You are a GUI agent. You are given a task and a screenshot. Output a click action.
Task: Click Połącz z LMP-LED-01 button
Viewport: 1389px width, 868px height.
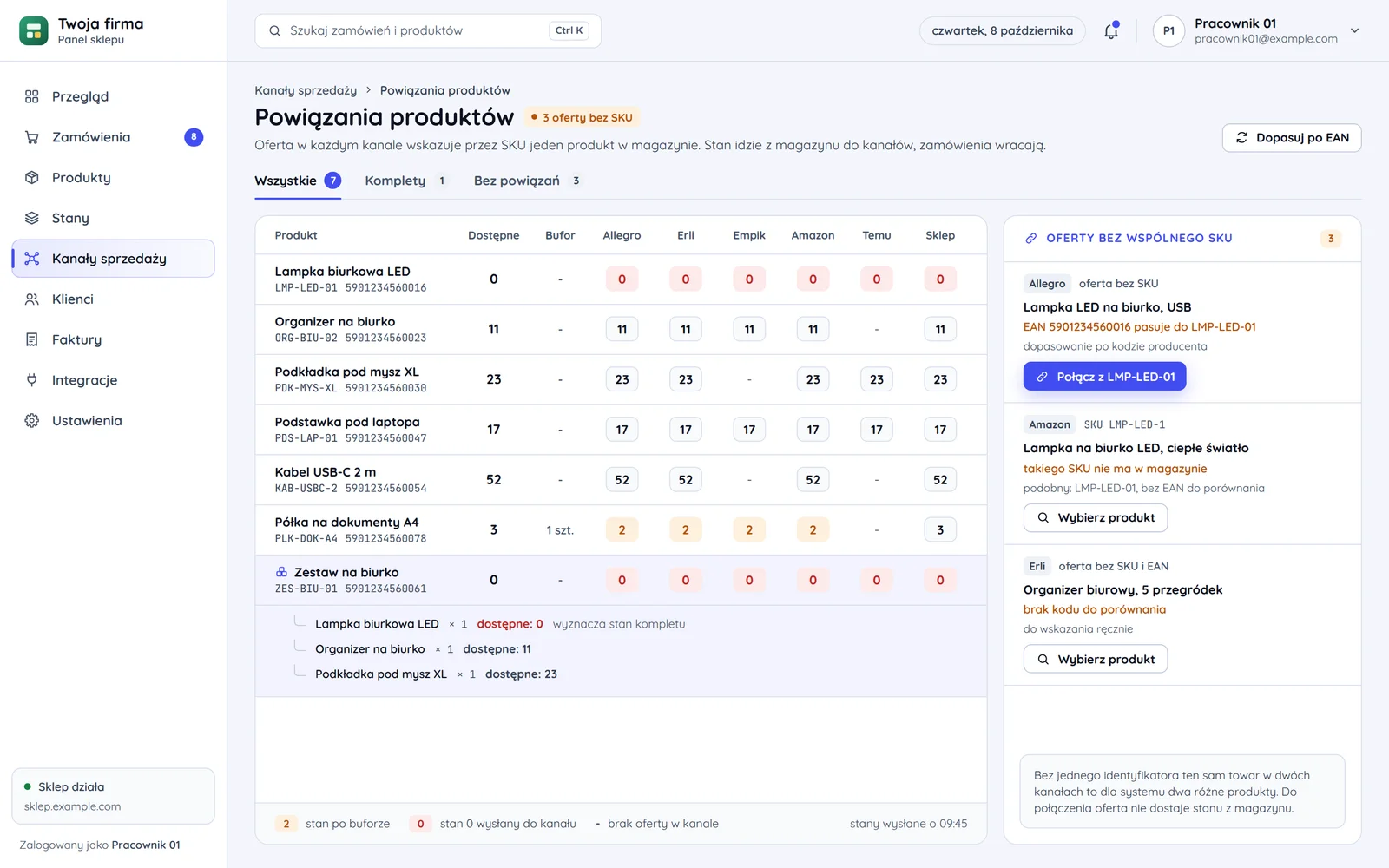(x=1104, y=377)
